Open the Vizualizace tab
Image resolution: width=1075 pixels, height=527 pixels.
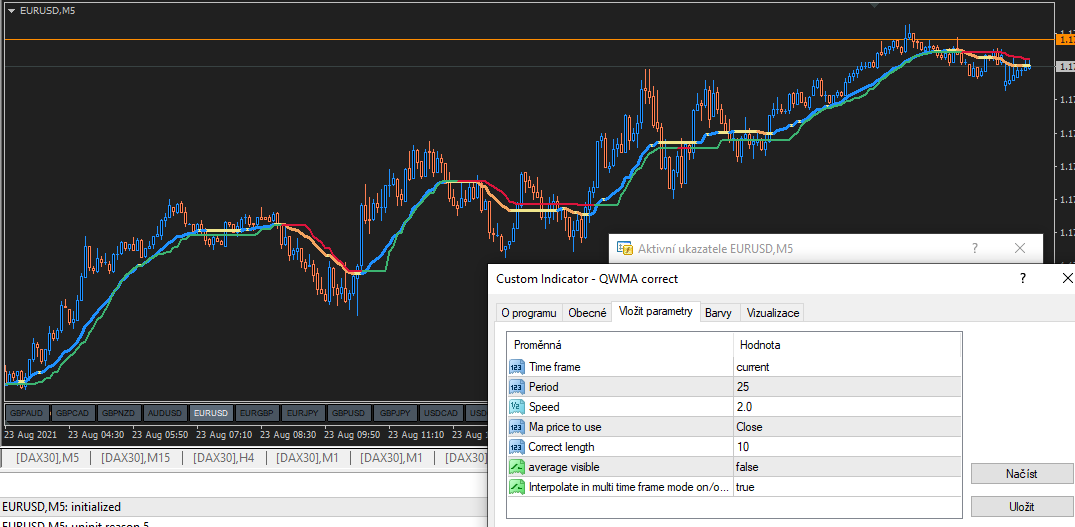tap(772, 313)
